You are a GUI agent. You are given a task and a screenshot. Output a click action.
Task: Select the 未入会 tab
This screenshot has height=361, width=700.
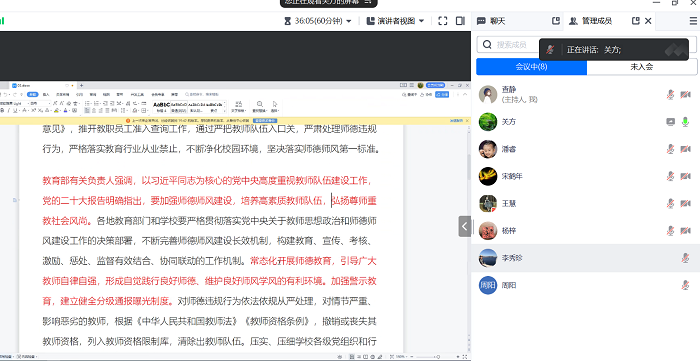click(x=642, y=66)
